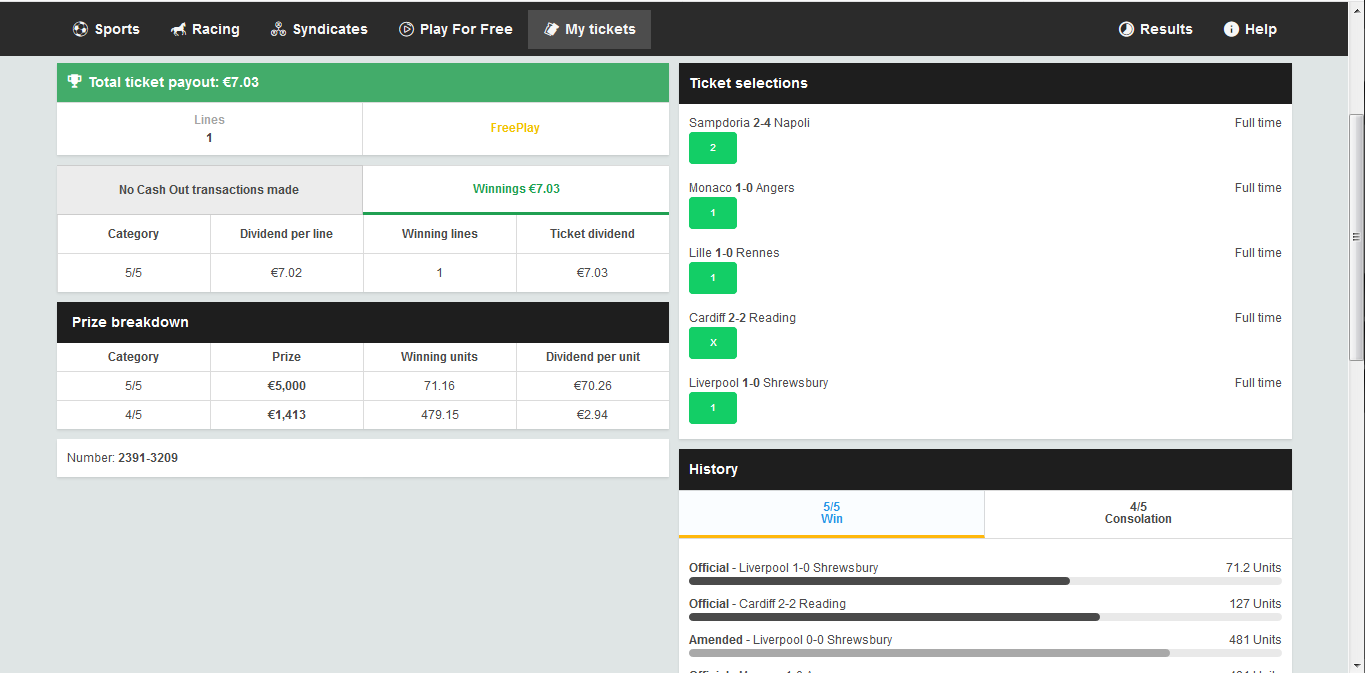Click the Results pie chart icon
This screenshot has width=1365, height=673.
1126,29
